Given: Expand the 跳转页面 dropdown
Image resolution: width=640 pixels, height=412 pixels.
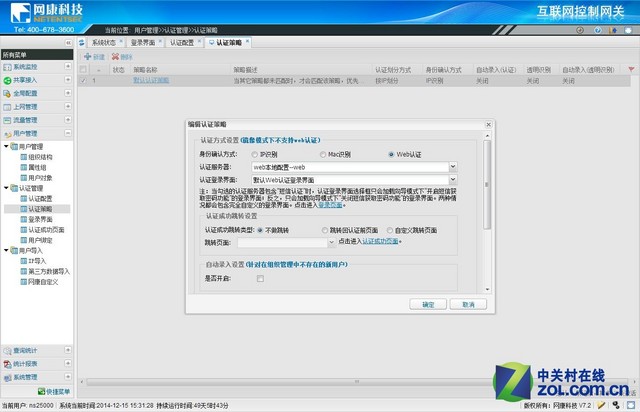Looking at the screenshot, I should pyautogui.click(x=330, y=241).
